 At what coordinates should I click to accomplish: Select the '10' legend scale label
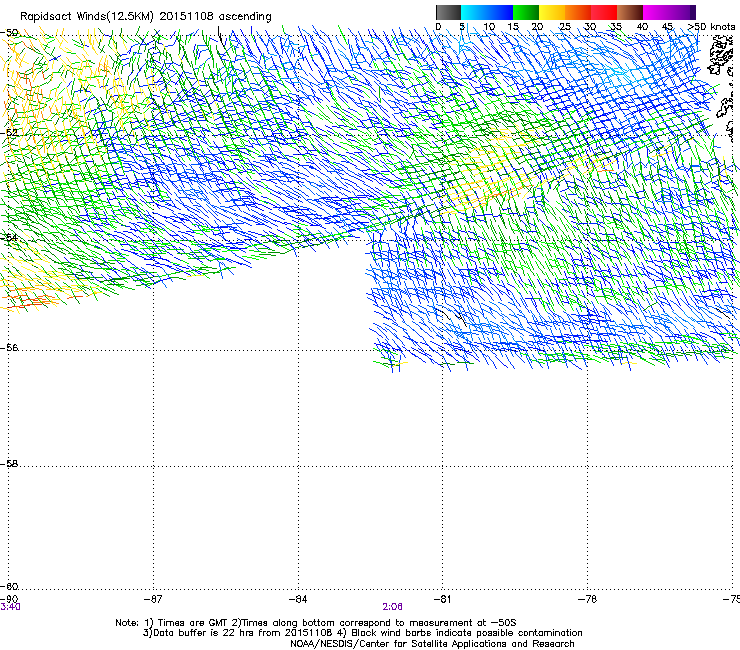pyautogui.click(x=489, y=27)
